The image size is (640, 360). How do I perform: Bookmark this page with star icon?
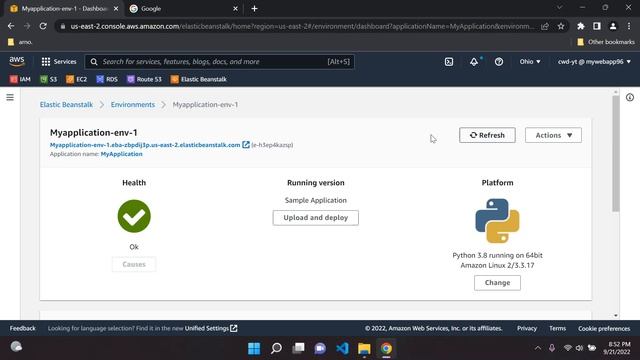pyautogui.click(x=561, y=26)
